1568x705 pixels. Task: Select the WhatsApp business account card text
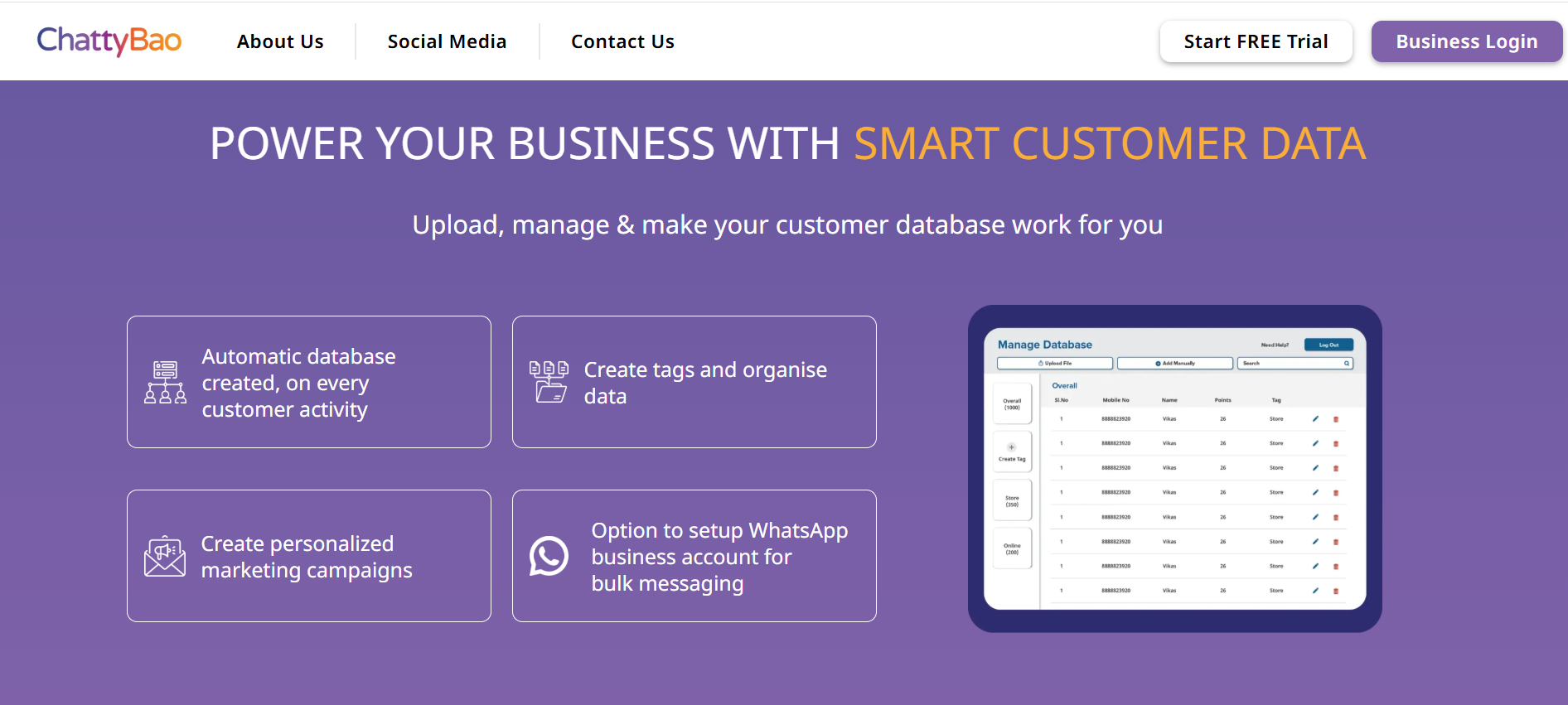point(719,557)
